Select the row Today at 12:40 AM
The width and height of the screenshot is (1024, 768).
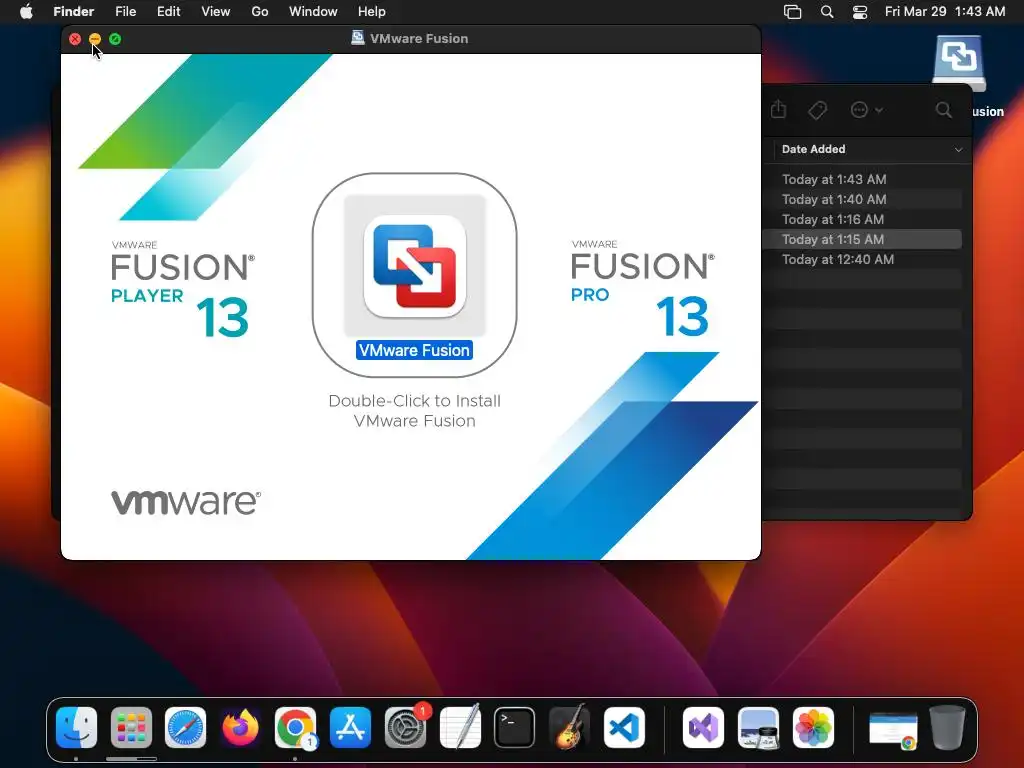(x=862, y=259)
